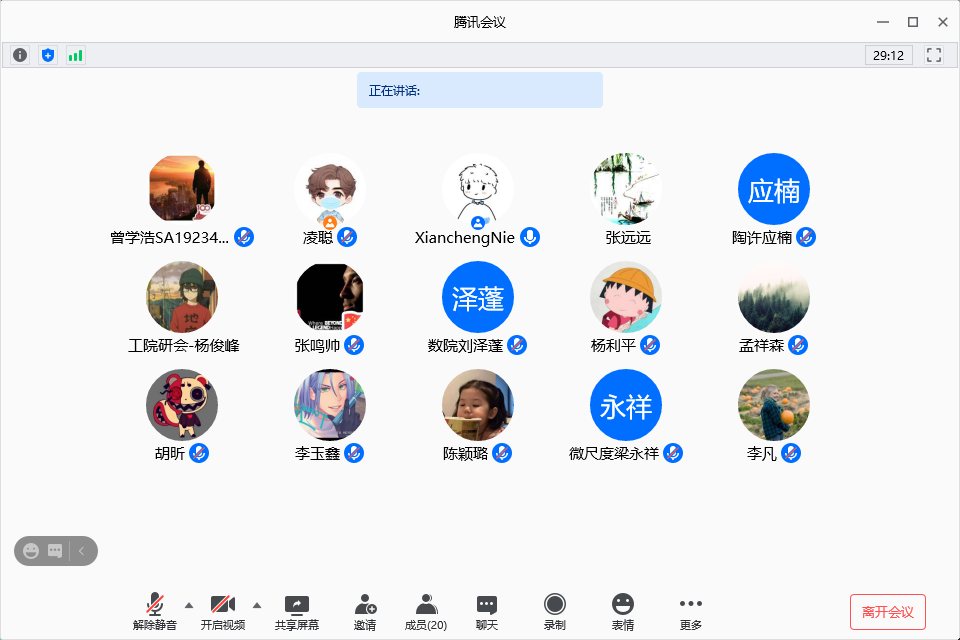Open the 更多 more options icon

690,605
